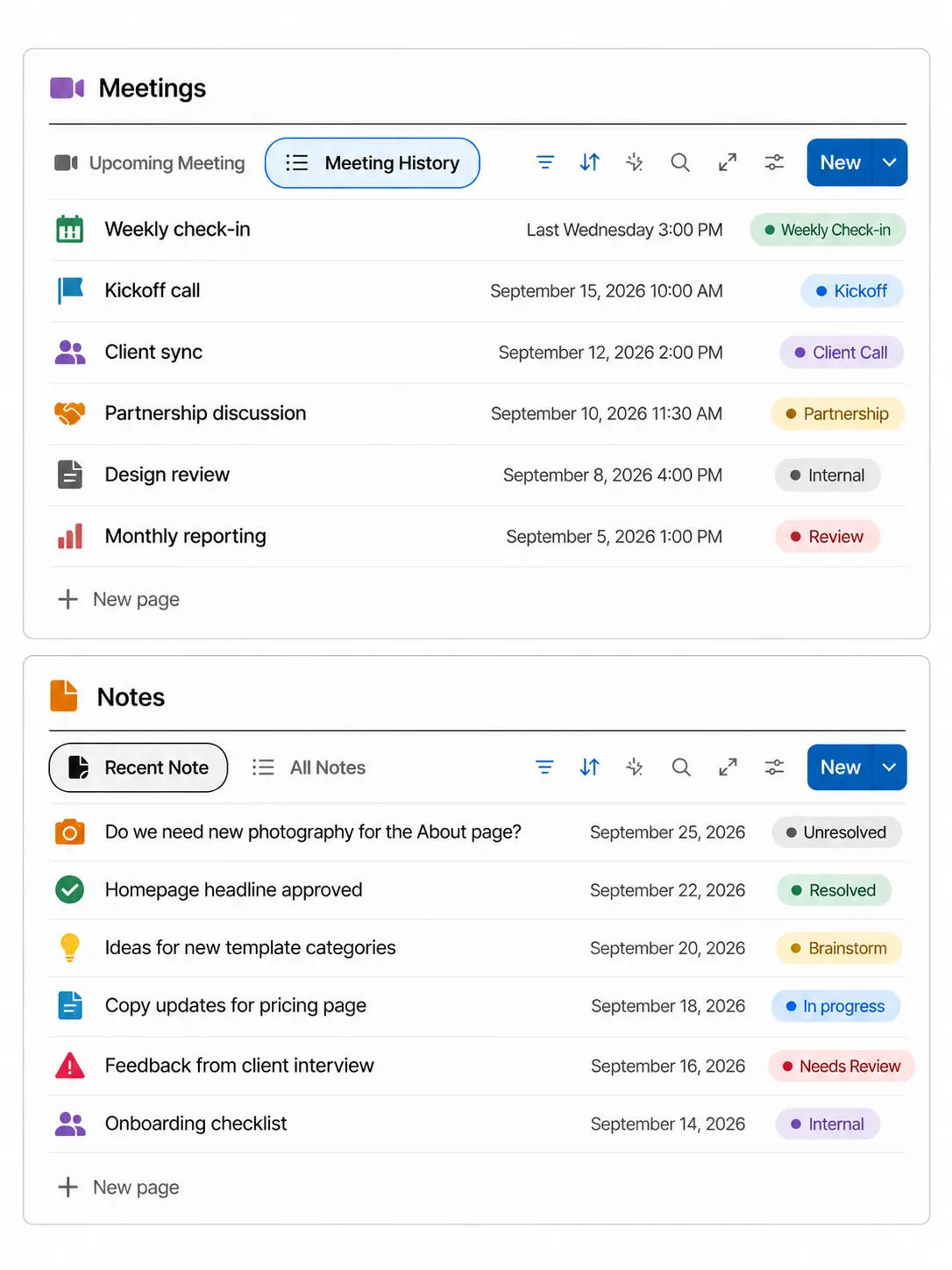Click the New button in Meetings
This screenshot has width=952, height=1270.
pyautogui.click(x=840, y=162)
